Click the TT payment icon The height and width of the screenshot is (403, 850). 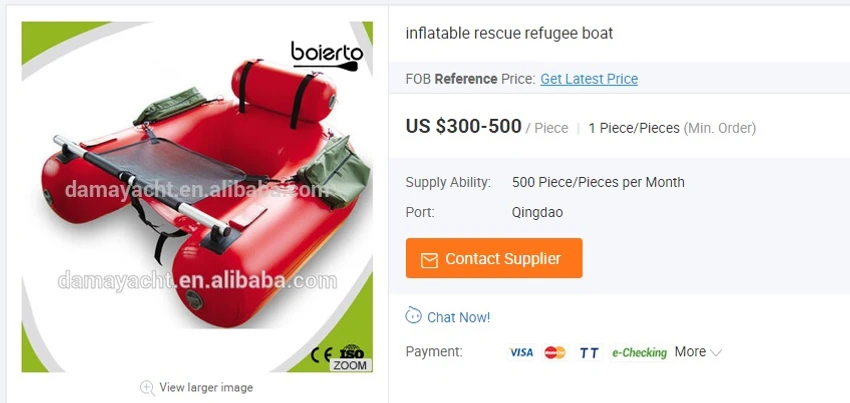589,352
